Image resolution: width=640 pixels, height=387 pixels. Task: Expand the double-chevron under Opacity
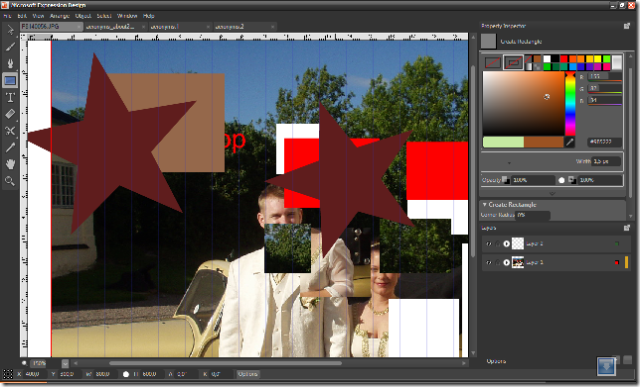[x=552, y=194]
